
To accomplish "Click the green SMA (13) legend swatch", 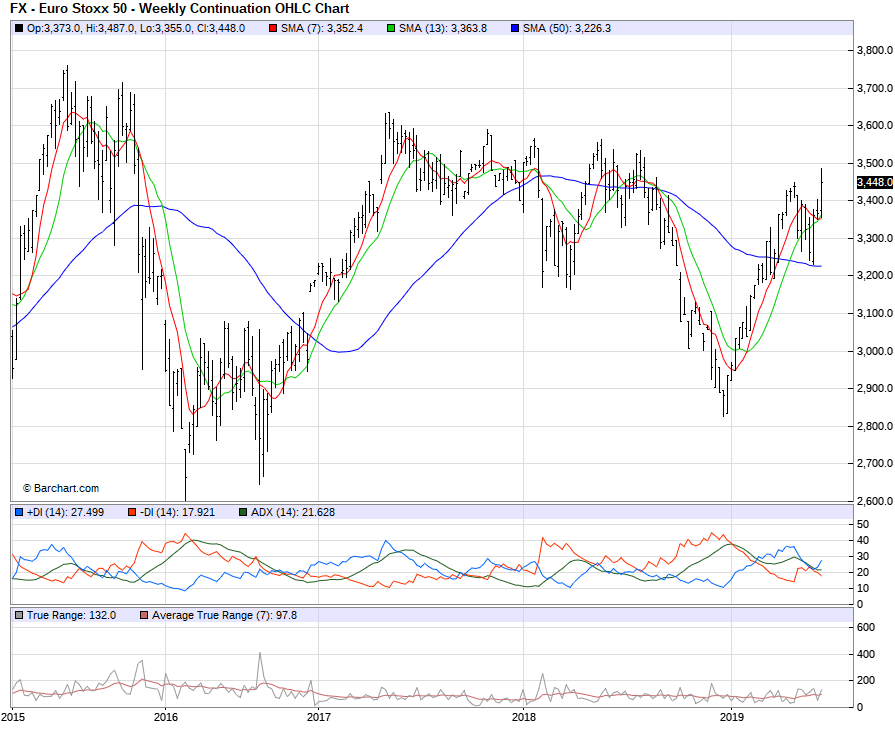I will 391,28.
